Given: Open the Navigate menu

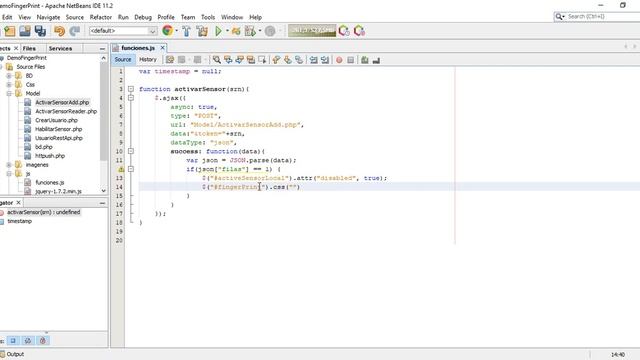Looking at the screenshot, I should tap(48, 17).
